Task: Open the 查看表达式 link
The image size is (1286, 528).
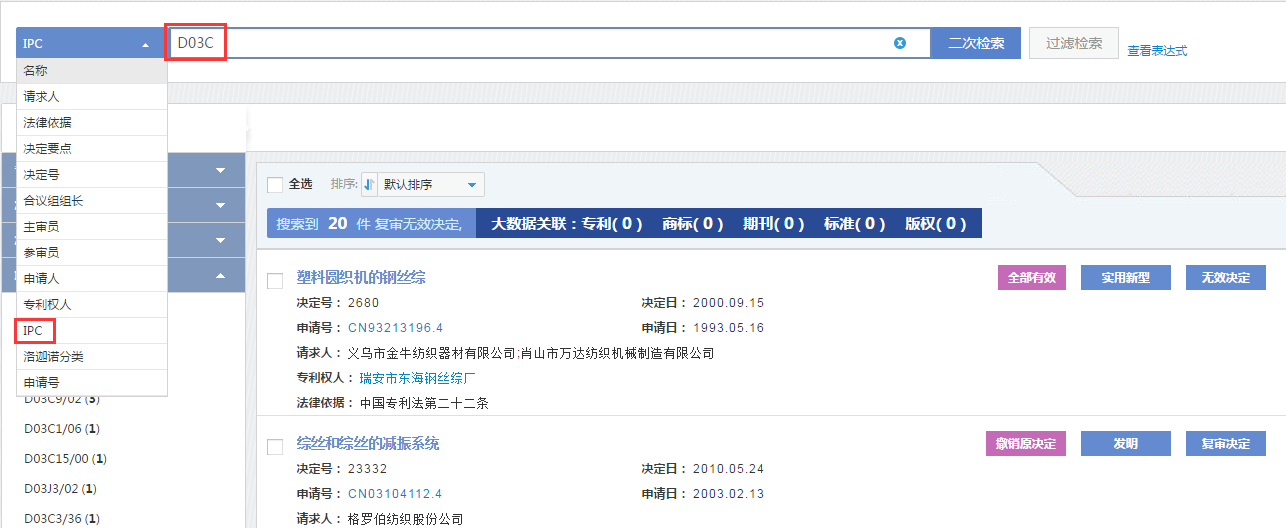Action: (1157, 51)
